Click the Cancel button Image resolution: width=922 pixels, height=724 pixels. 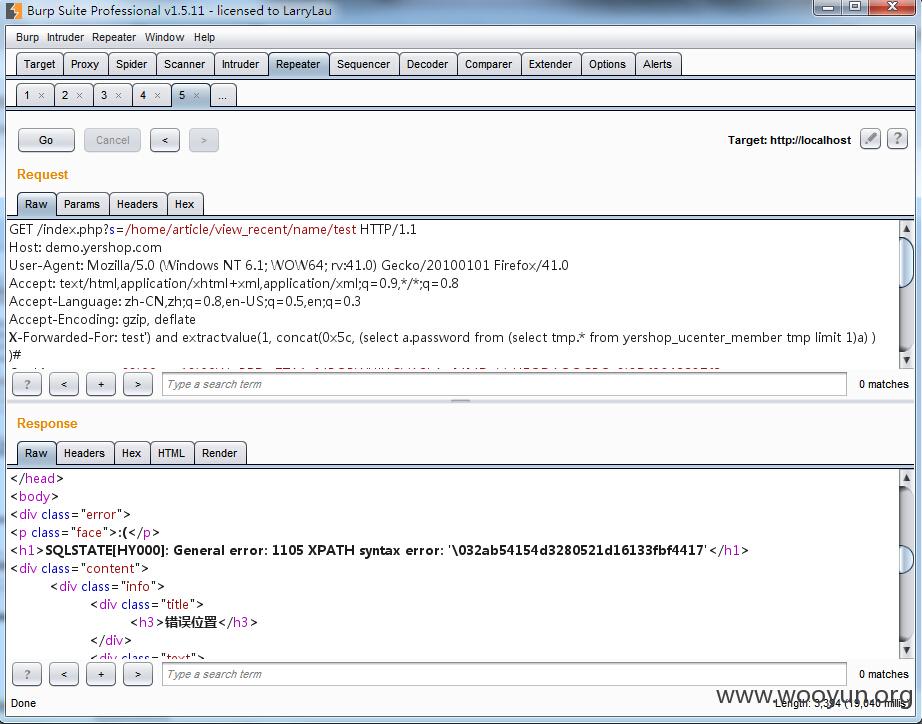[x=112, y=140]
